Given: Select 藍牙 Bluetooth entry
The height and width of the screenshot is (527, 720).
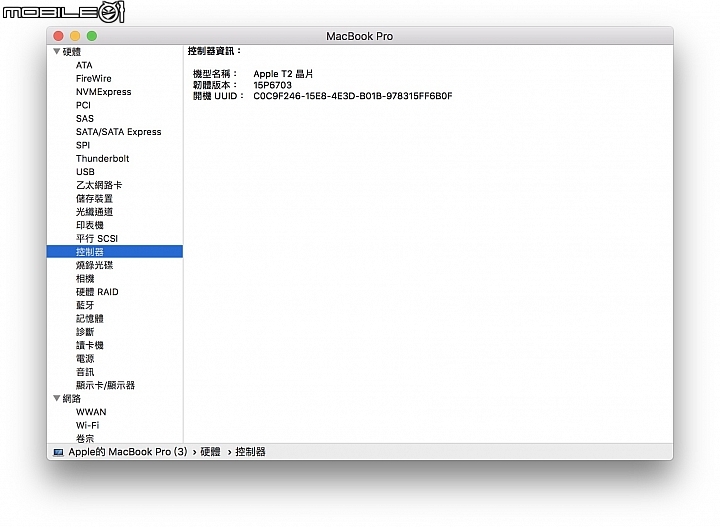Looking at the screenshot, I should pos(85,305).
